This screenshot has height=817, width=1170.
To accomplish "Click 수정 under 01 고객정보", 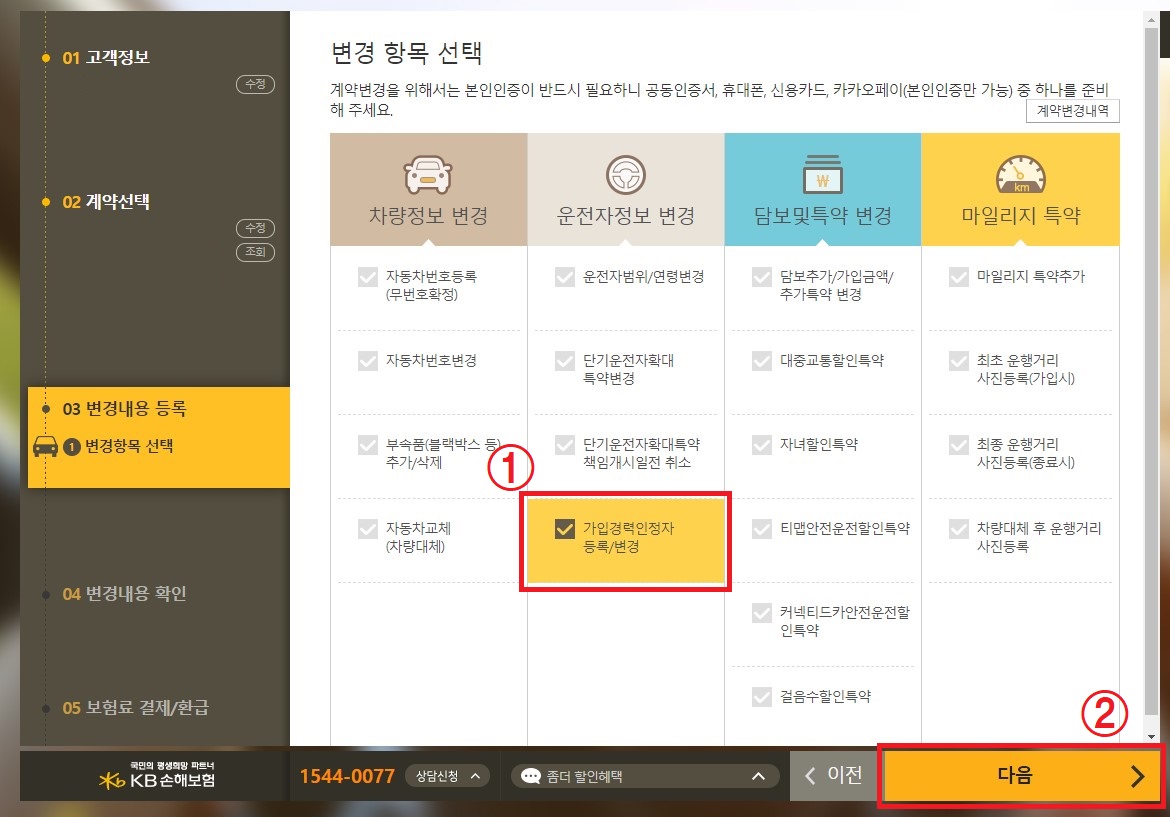I will click(x=255, y=84).
